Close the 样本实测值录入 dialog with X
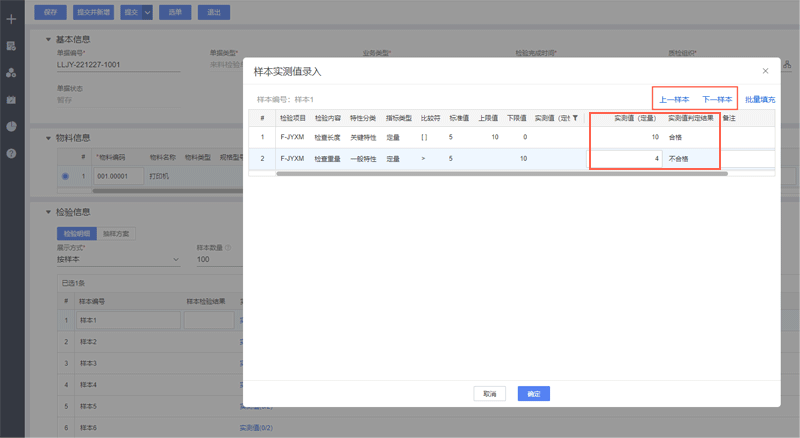The width and height of the screenshot is (800, 438). tap(765, 71)
